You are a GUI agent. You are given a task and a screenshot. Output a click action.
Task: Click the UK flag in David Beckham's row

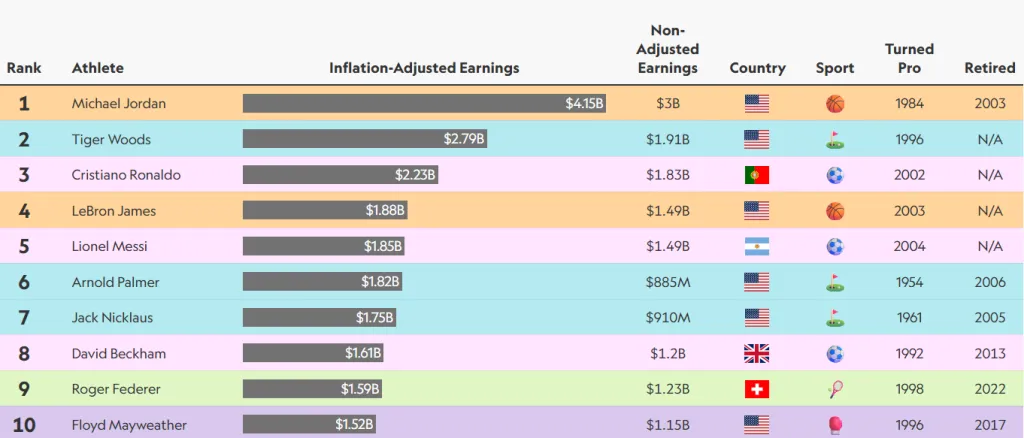[x=757, y=353]
